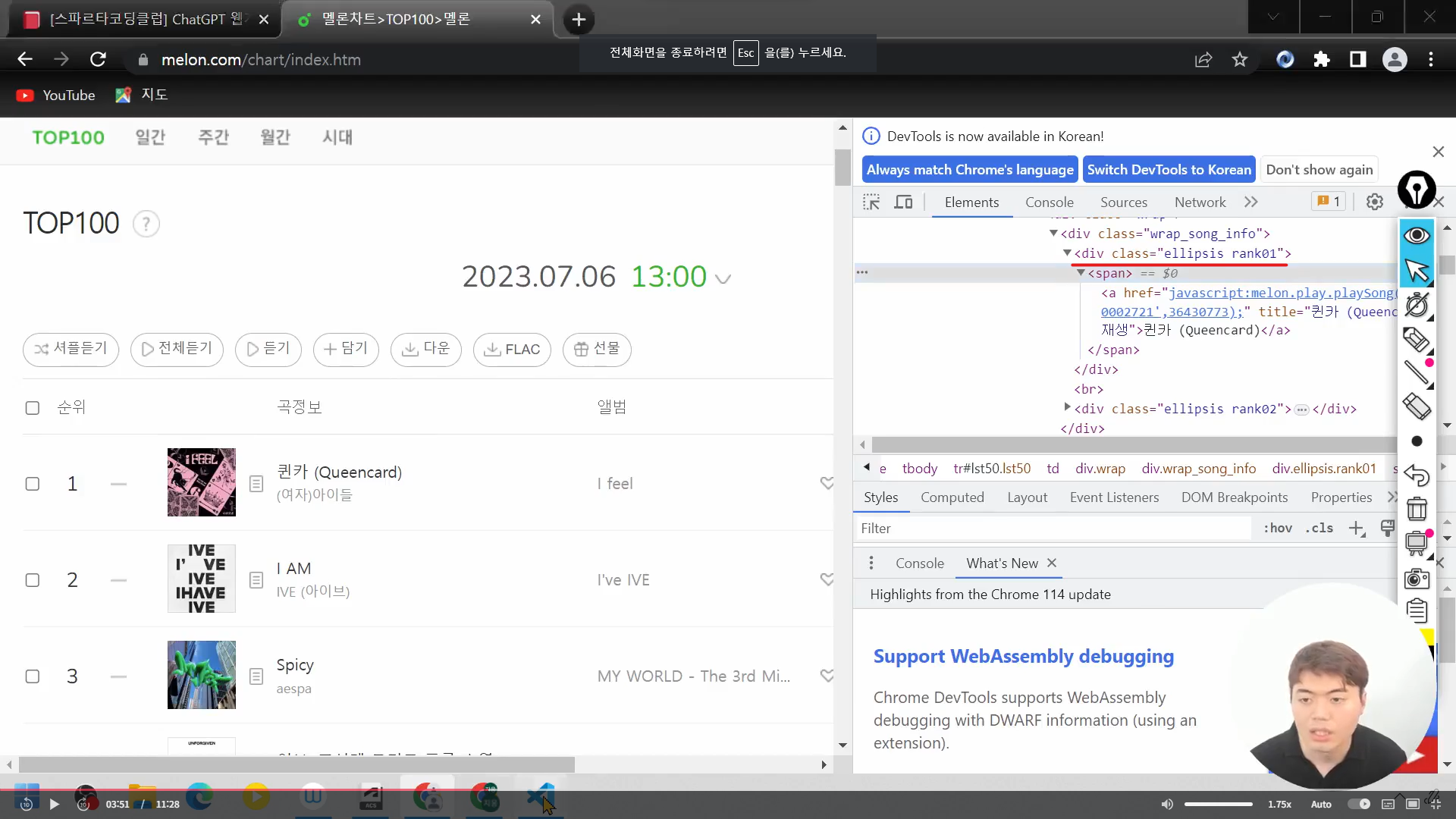Open the Chrome extensions puzzle icon
The image size is (1456, 819).
[x=1322, y=59]
